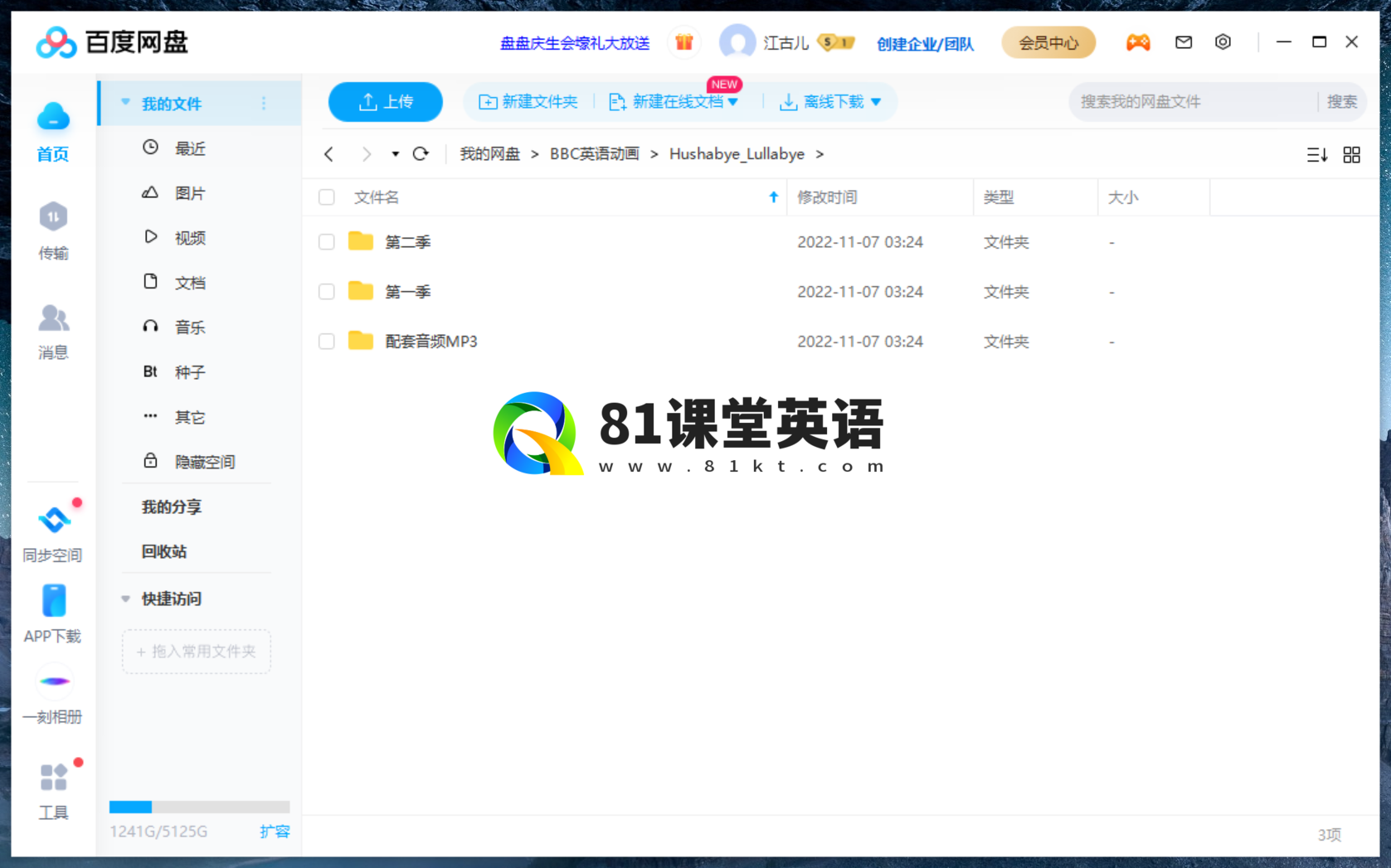
Task: Open the 同步空间 sync space icon
Action: click(x=54, y=520)
